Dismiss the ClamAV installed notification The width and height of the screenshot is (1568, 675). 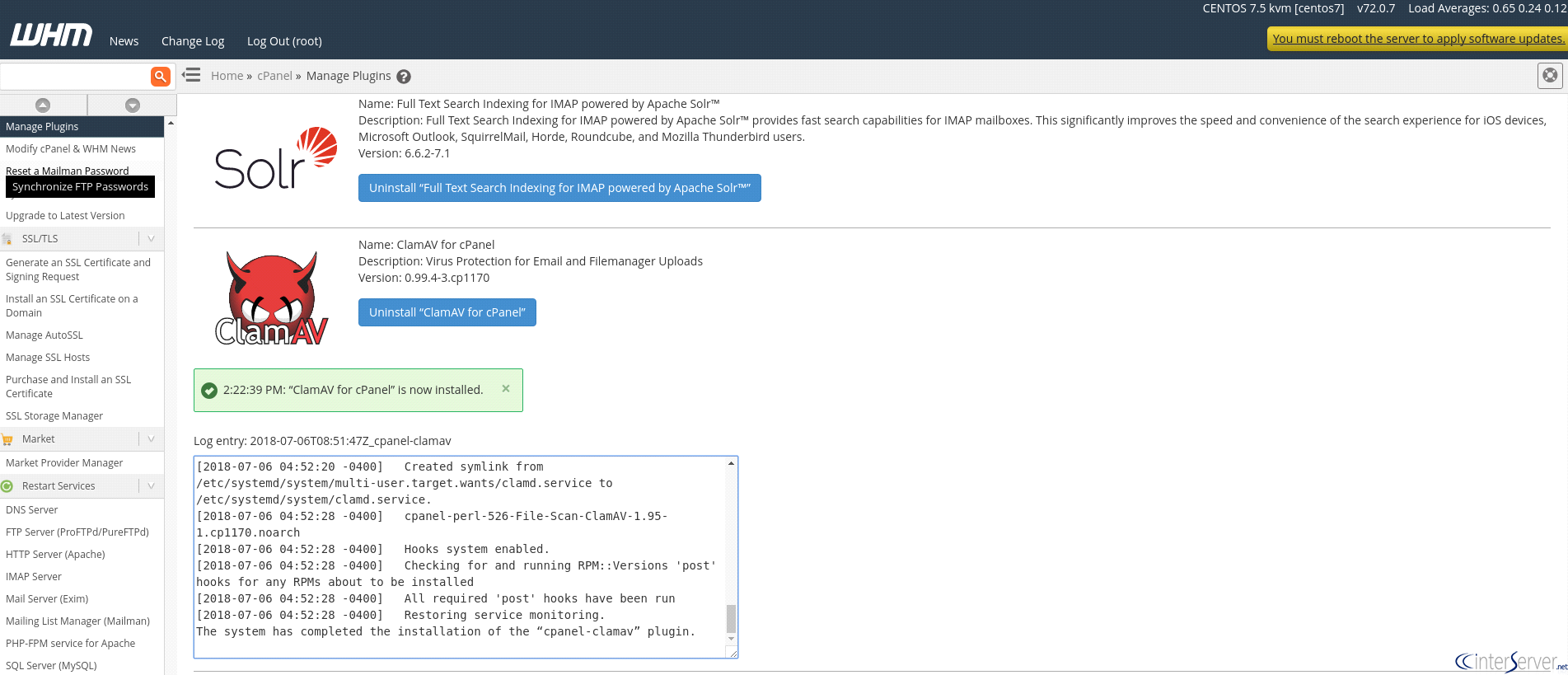click(x=506, y=388)
